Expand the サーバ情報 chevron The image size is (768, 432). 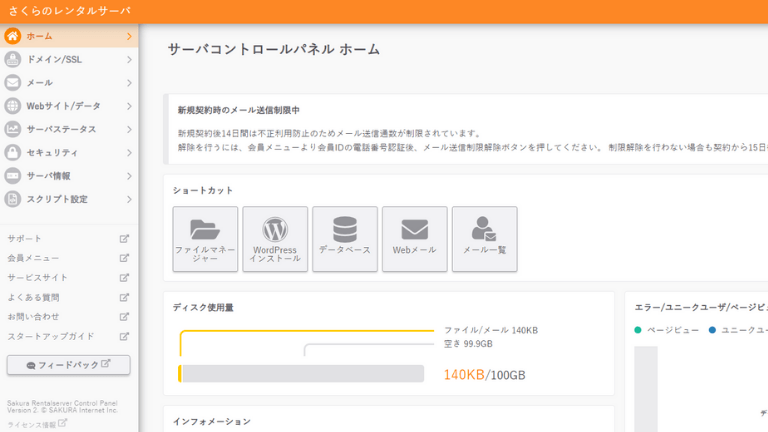(x=129, y=176)
